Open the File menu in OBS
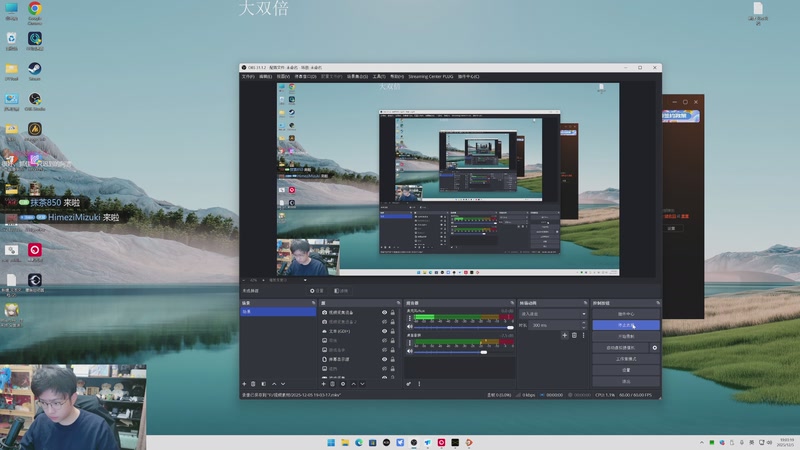 click(x=247, y=76)
